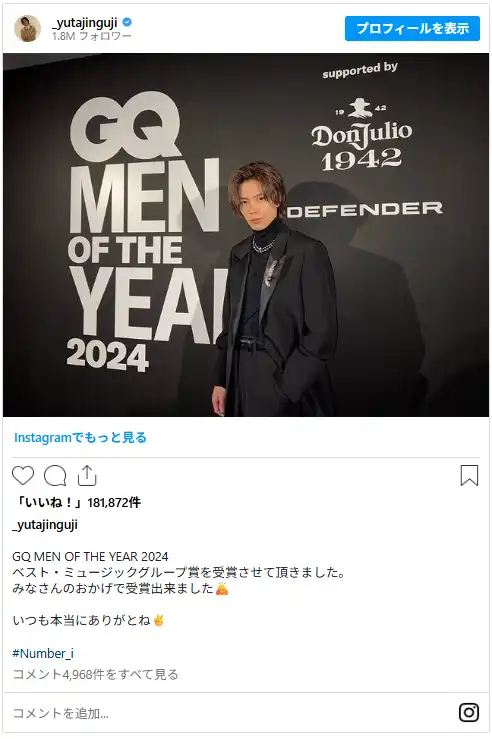View all comments via コメント4,968件をすべて見る
This screenshot has width=492, height=739.
[95, 674]
